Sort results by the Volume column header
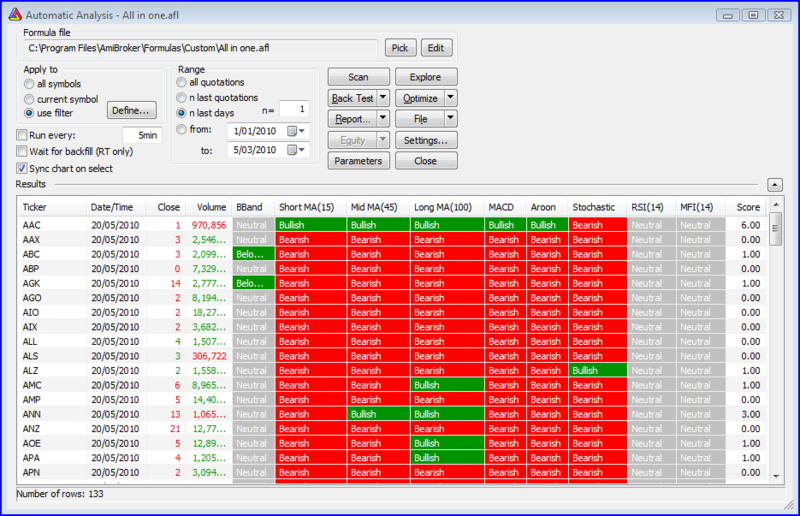Image resolution: width=800 pixels, height=516 pixels. [208, 207]
